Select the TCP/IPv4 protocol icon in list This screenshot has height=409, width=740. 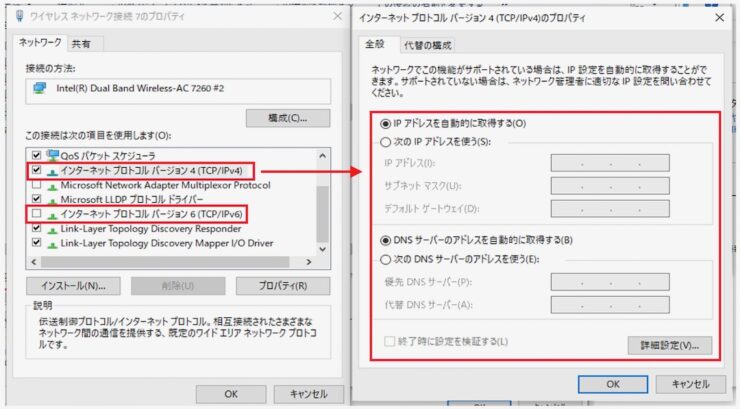tap(52, 171)
